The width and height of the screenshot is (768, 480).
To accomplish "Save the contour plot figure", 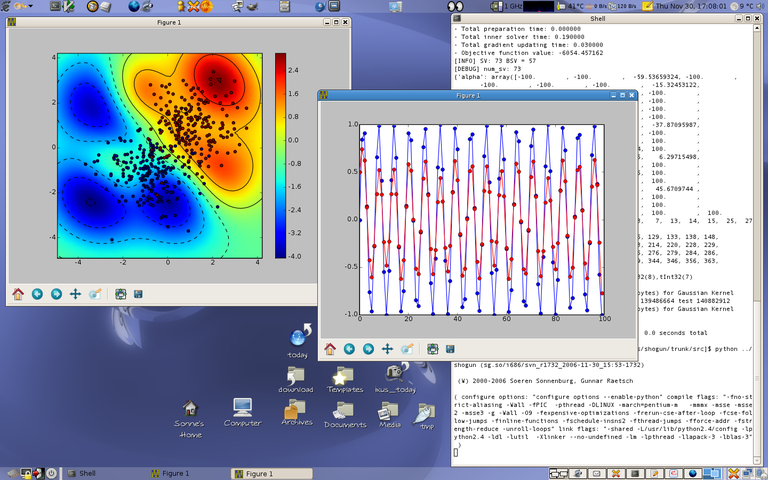I will [138, 294].
